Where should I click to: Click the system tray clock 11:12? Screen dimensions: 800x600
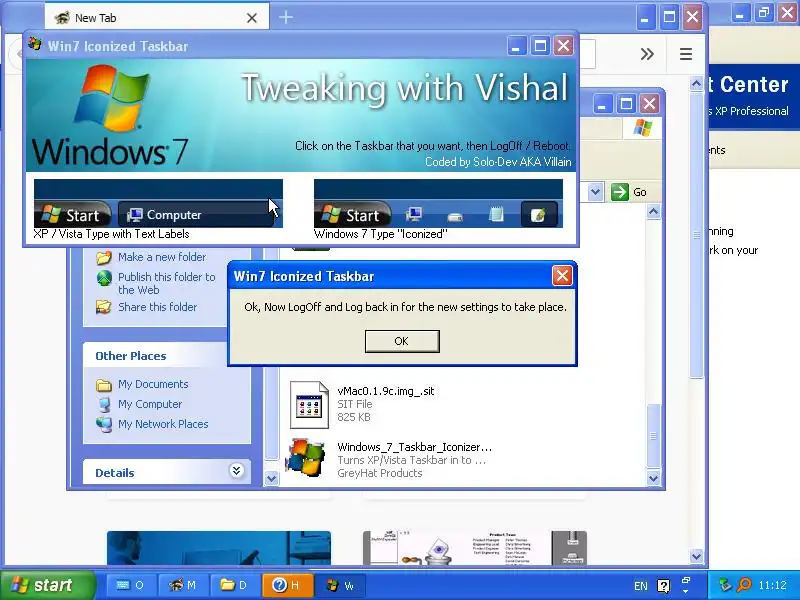click(772, 585)
